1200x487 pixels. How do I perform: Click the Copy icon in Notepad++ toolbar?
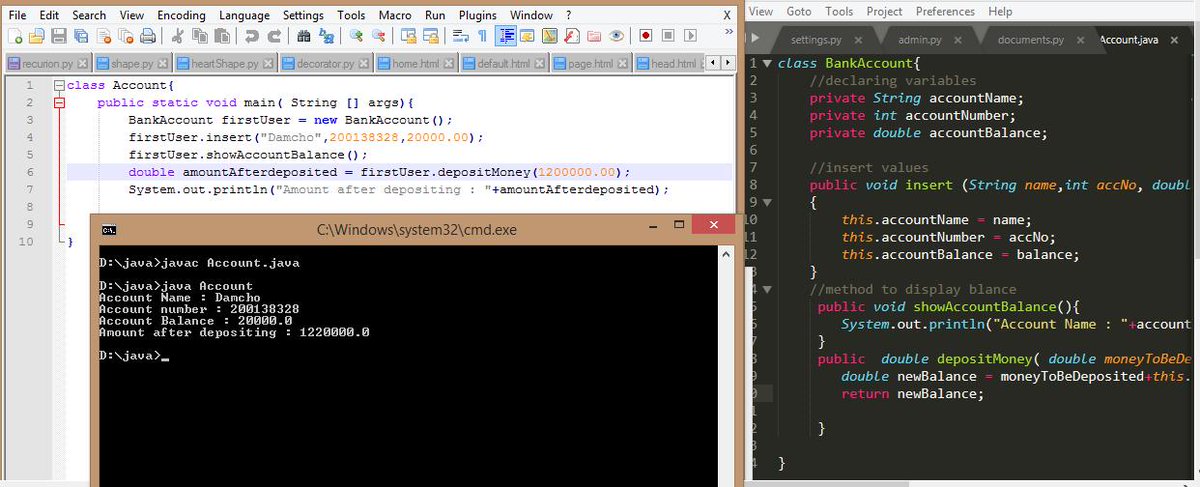199,36
